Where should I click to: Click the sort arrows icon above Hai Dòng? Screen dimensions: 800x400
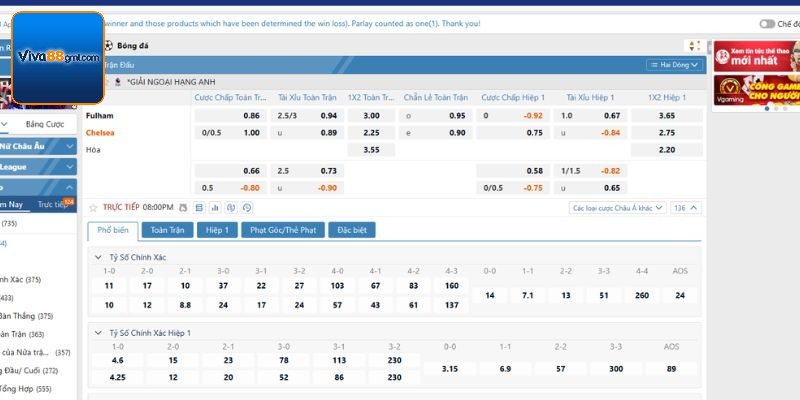[x=691, y=45]
